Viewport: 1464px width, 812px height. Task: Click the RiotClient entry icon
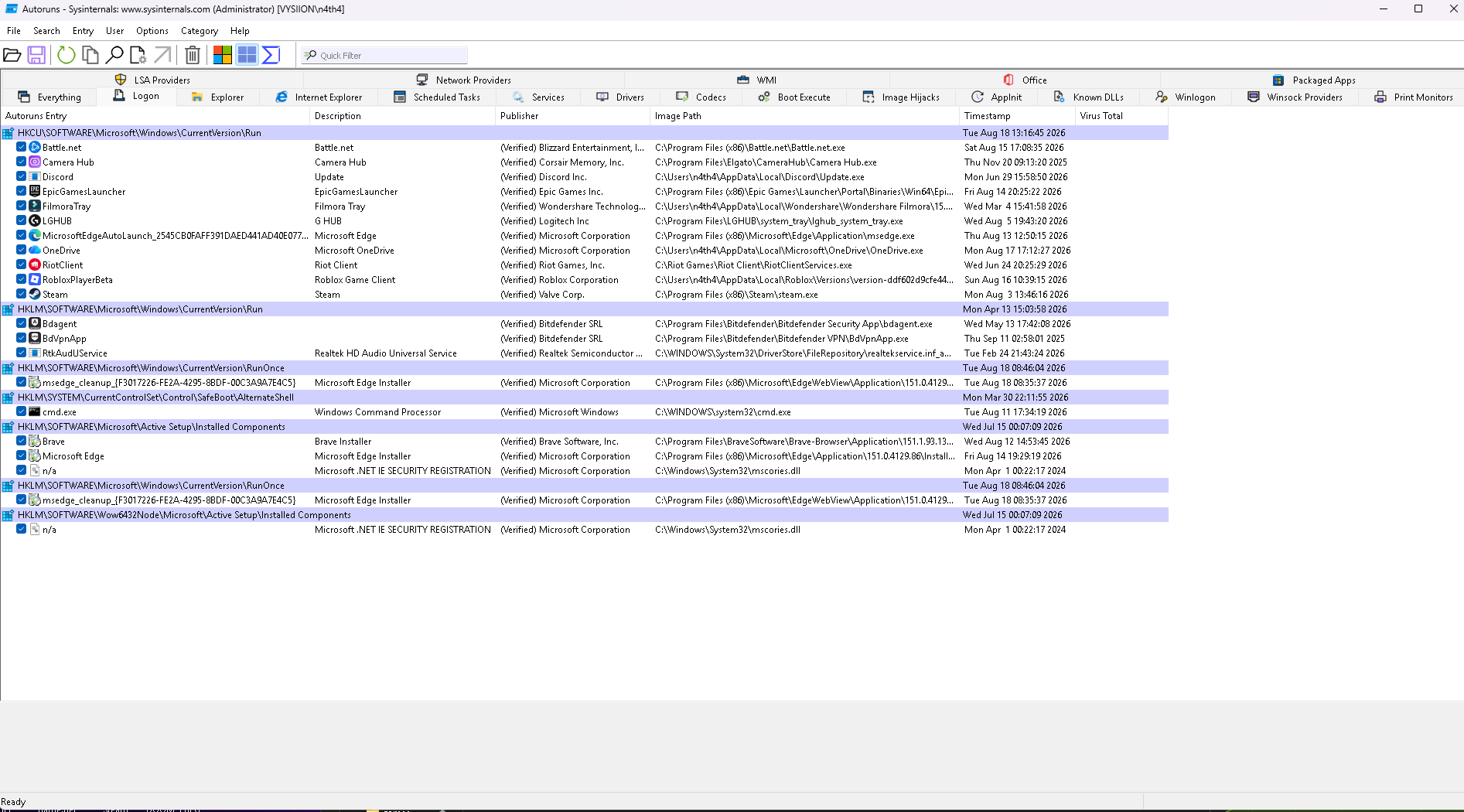35,264
